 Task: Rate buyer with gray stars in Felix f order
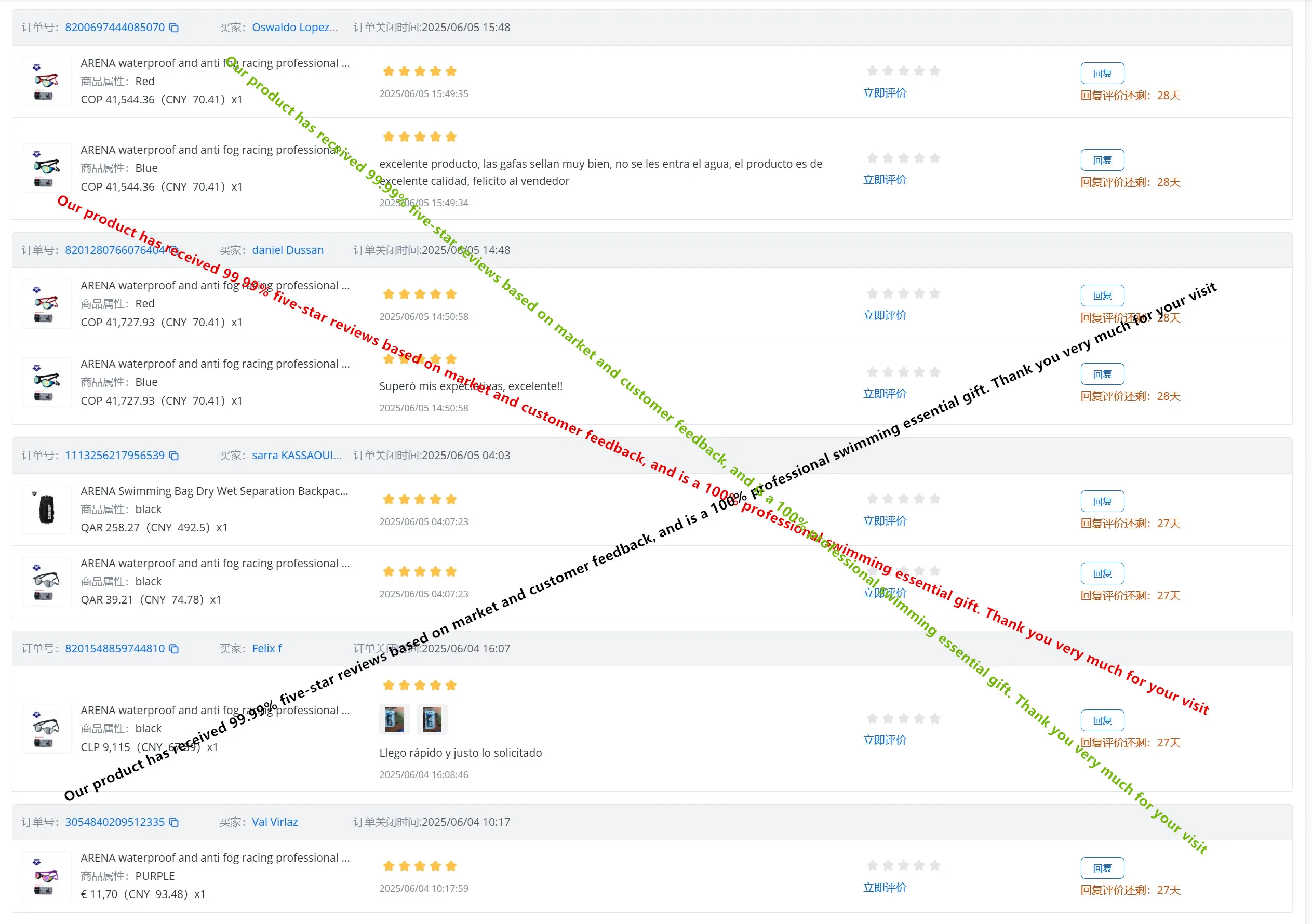[x=903, y=718]
